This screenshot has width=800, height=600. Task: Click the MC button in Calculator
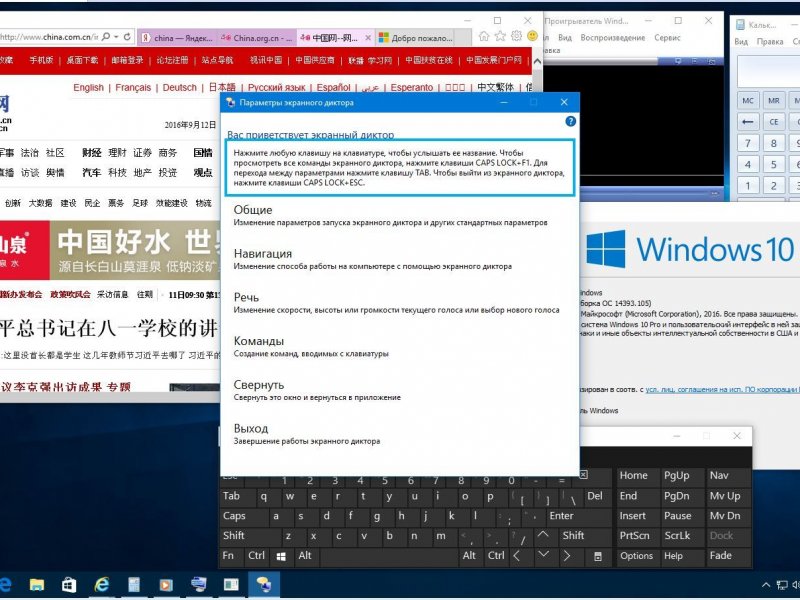748,101
